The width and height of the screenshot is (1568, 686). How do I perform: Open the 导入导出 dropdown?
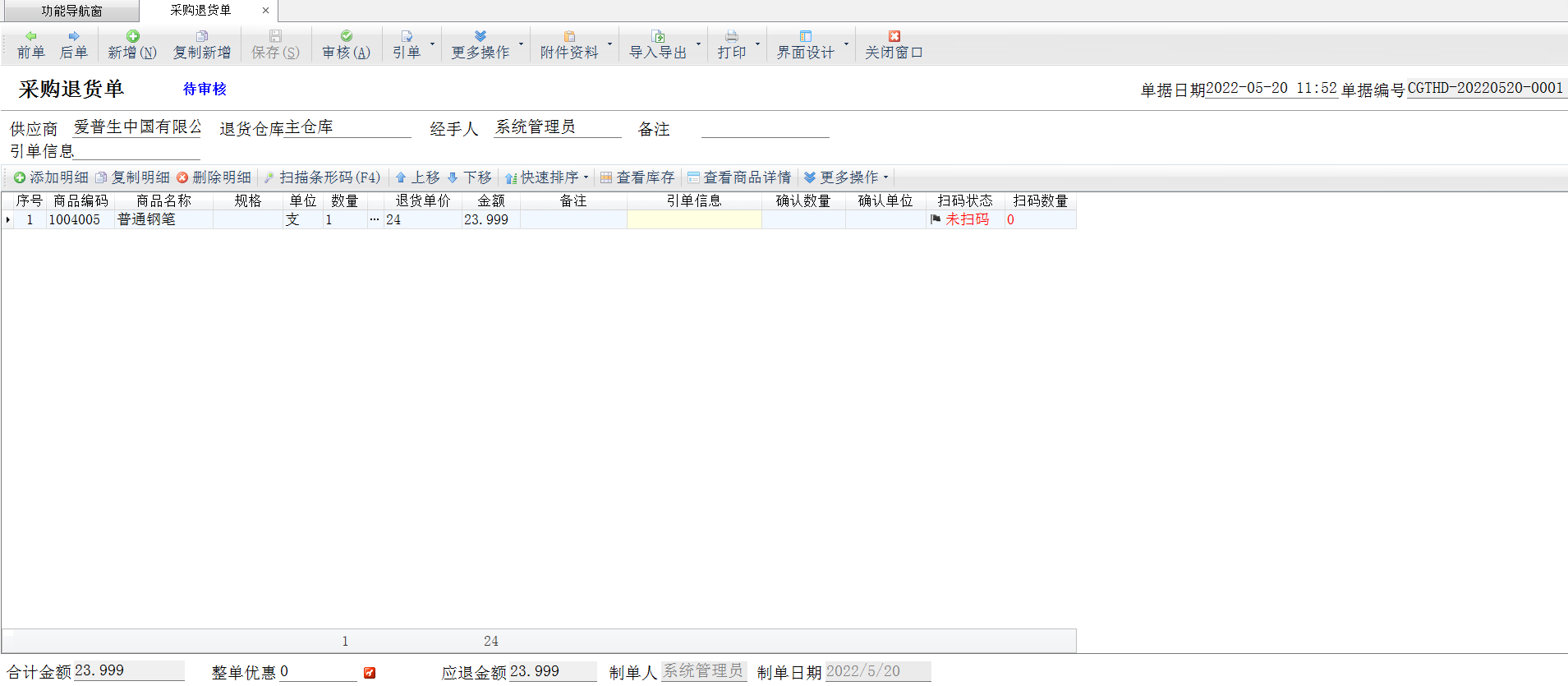698,44
